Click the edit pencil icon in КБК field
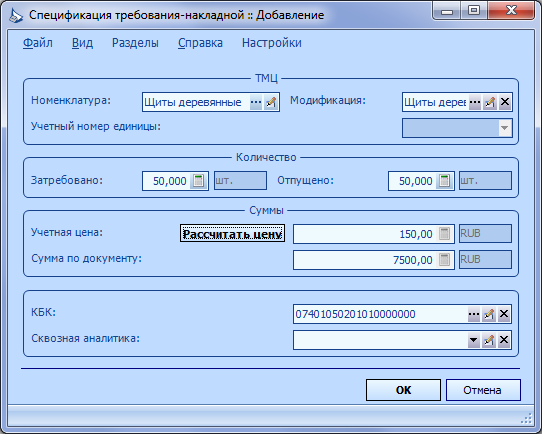 point(489,314)
